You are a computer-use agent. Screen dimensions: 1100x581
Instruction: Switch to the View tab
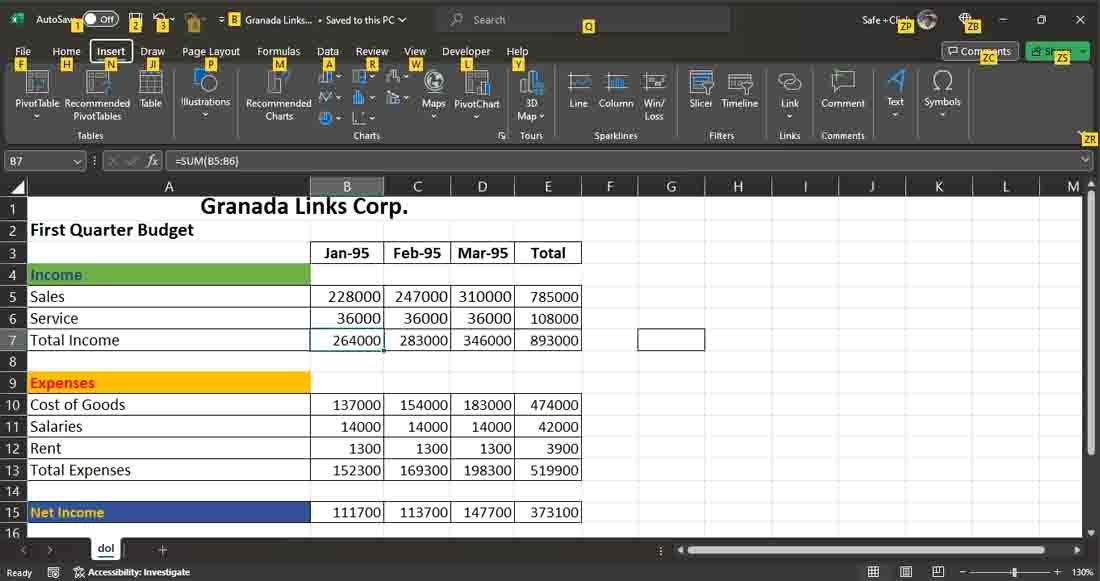(x=415, y=51)
